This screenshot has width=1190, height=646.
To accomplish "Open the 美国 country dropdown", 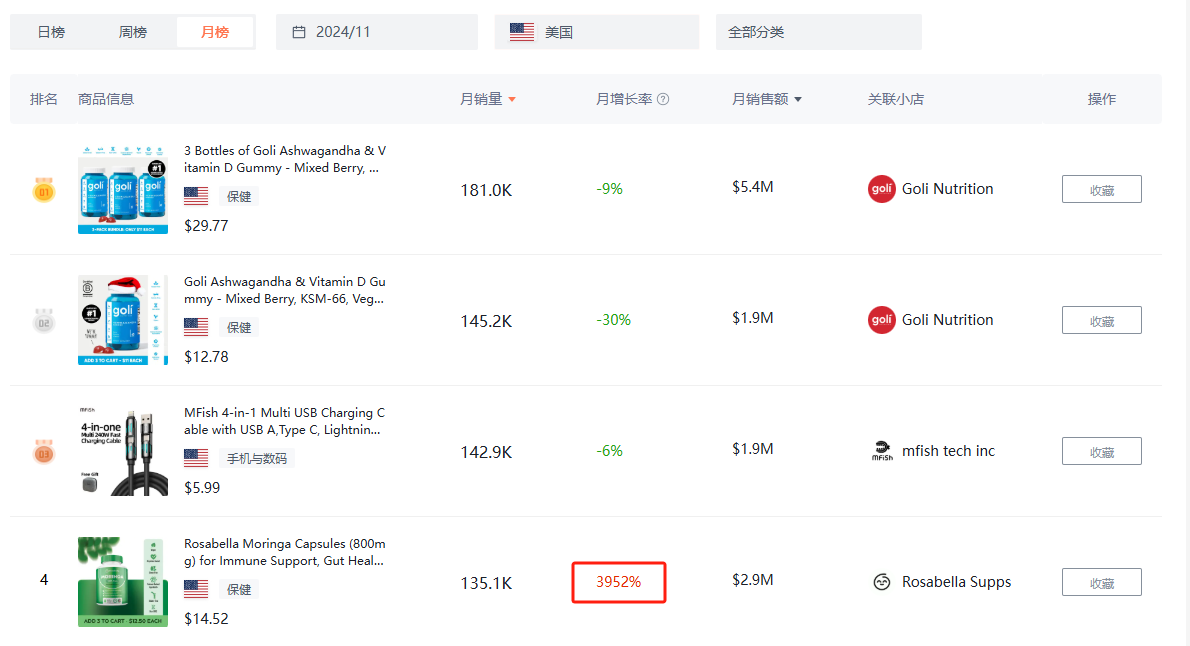I will 596,32.
